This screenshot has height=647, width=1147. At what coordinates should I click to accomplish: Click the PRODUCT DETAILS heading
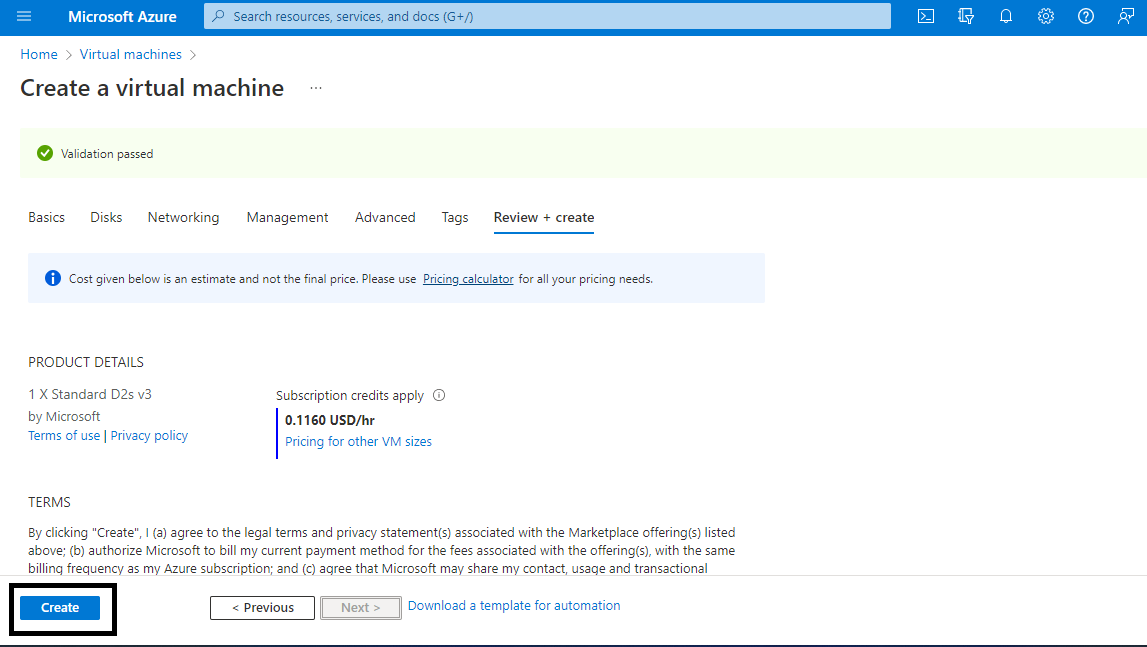[x=86, y=362]
